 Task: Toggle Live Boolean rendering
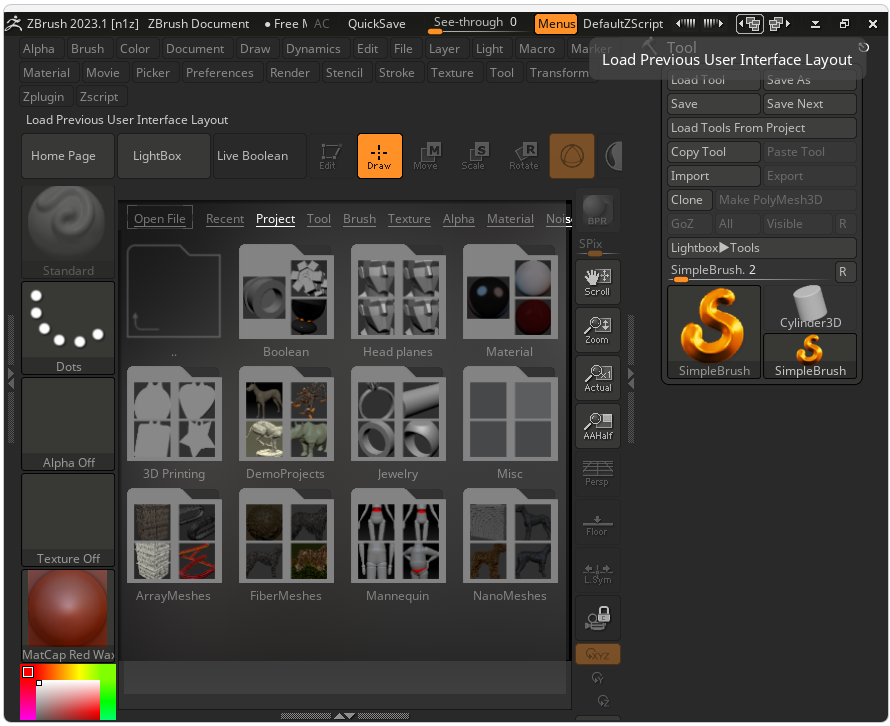[x=252, y=156]
